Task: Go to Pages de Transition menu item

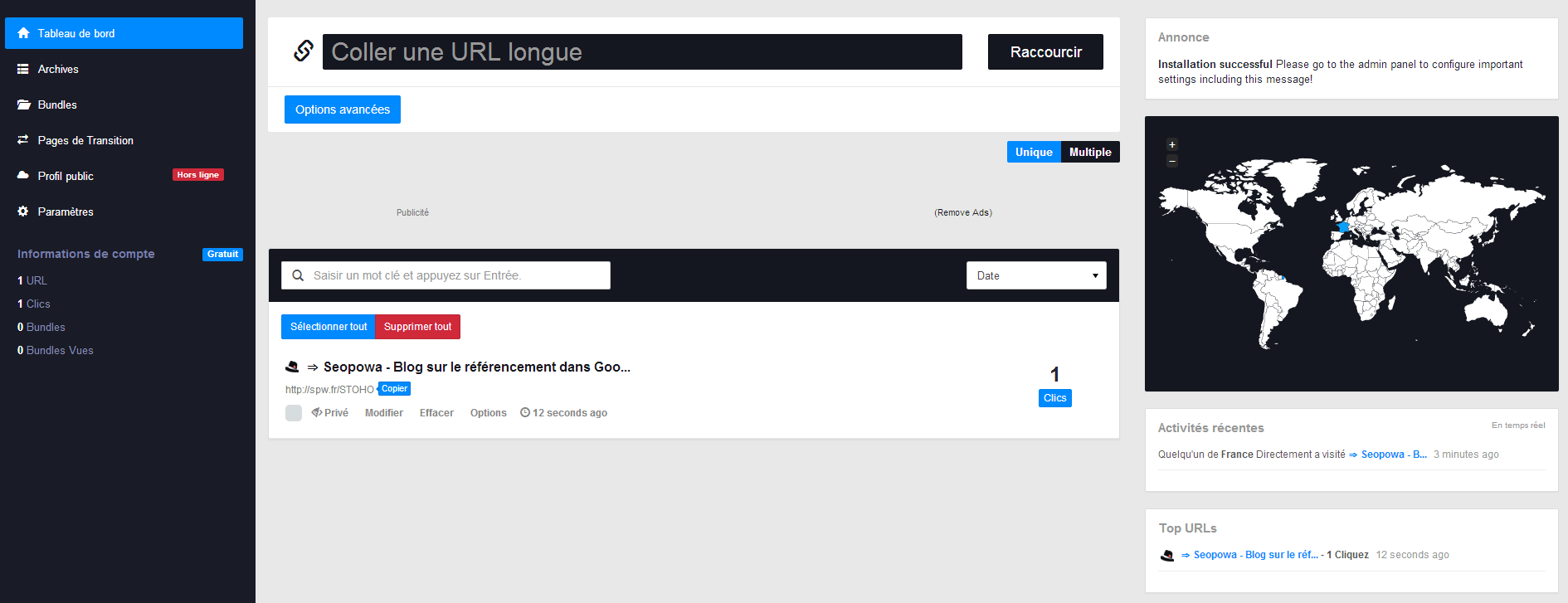Action: tap(85, 141)
